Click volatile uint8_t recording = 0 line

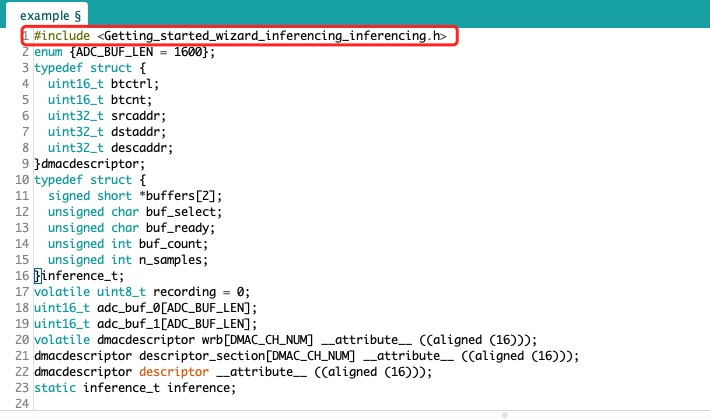pos(142,292)
